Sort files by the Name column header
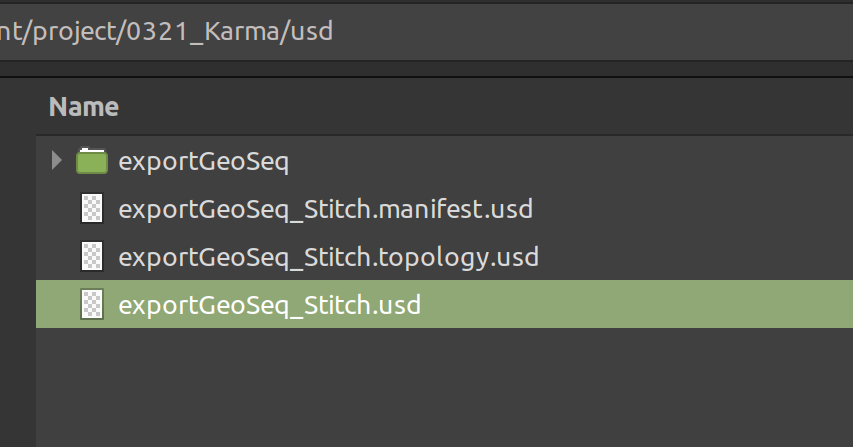This screenshot has width=853, height=447. tap(84, 107)
